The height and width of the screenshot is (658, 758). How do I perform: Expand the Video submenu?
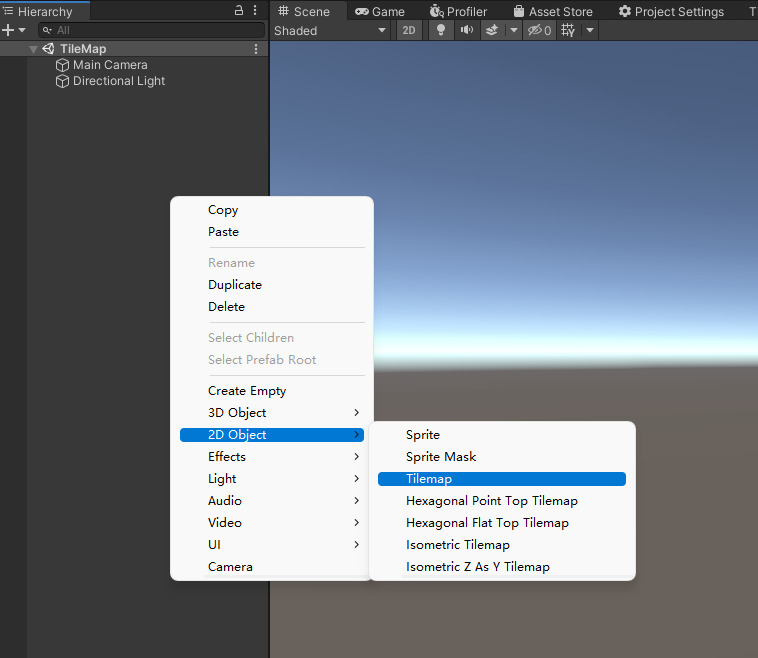point(272,523)
